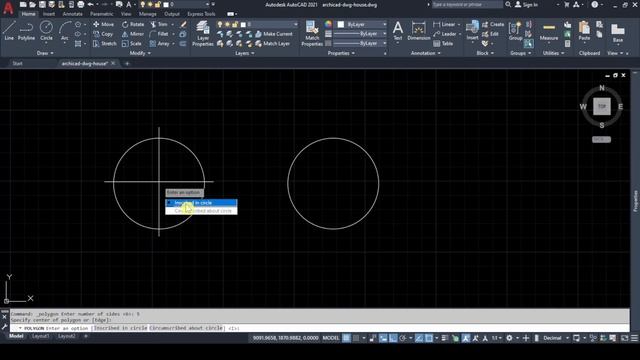Click the Trim tool

[159, 24]
